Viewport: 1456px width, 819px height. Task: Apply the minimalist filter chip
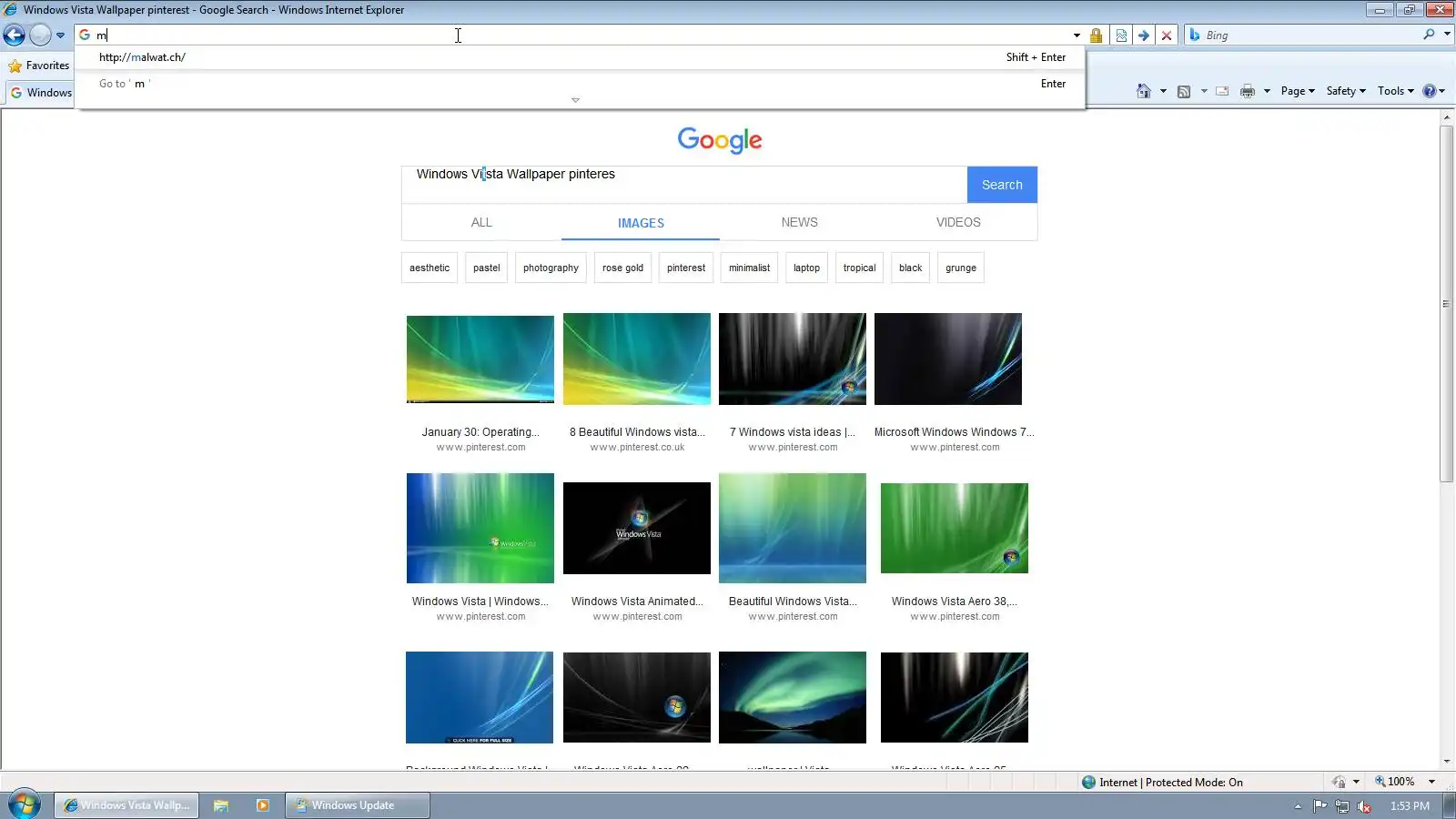[749, 268]
